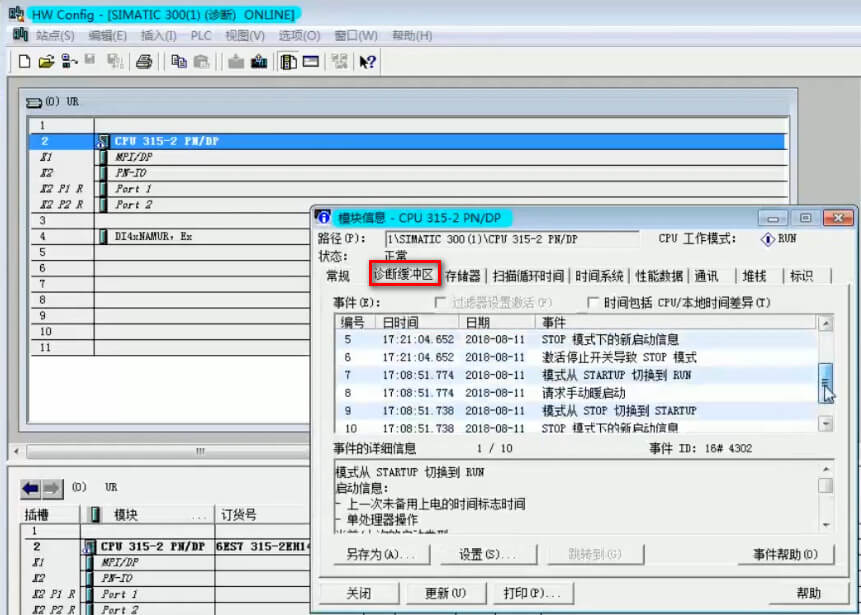Click the module icon in 模块 column header
This screenshot has width=861, height=615.
point(96,515)
